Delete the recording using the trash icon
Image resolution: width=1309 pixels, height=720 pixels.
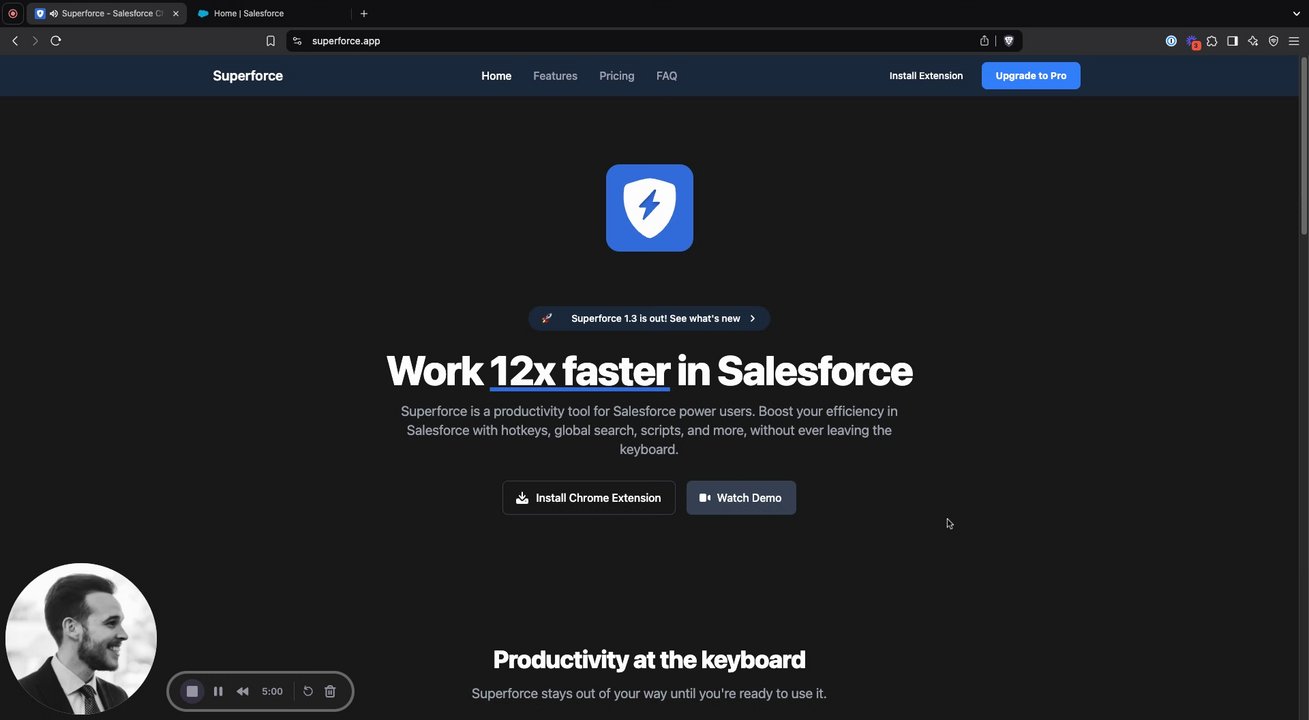[x=330, y=691]
